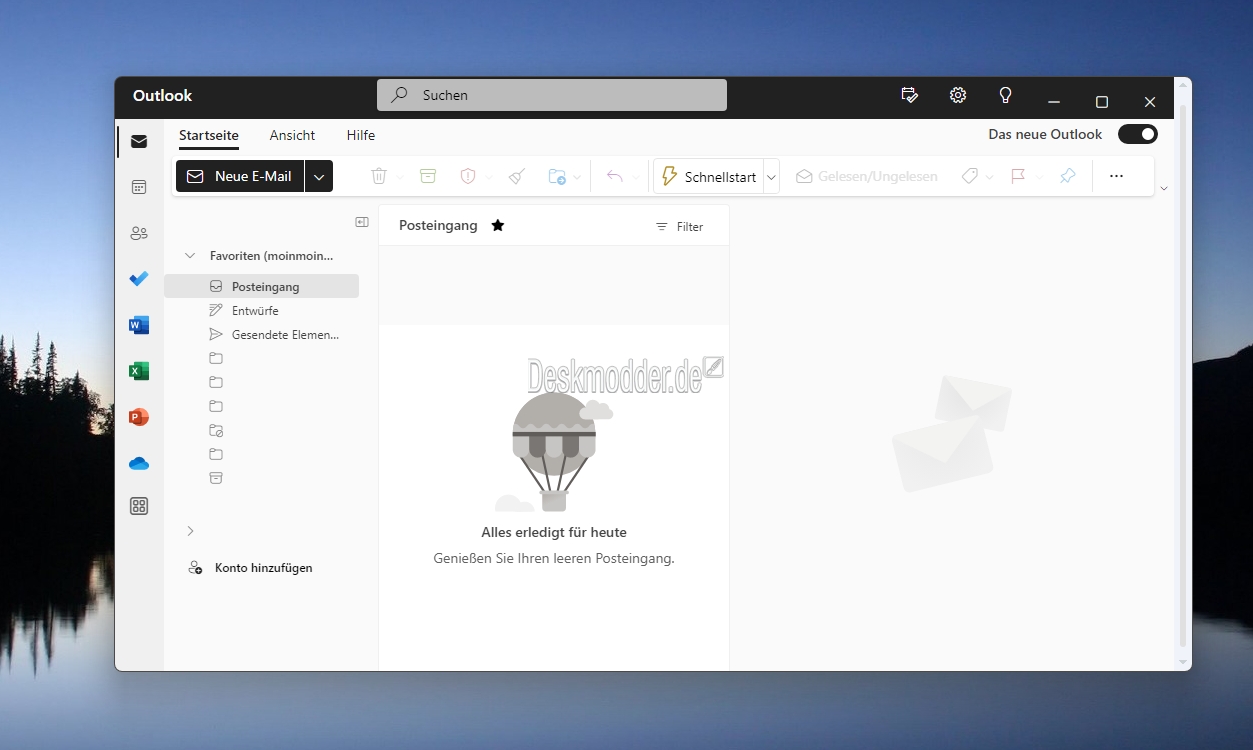1253x750 pixels.
Task: Select the Entwürfe folder
Action: 262,310
